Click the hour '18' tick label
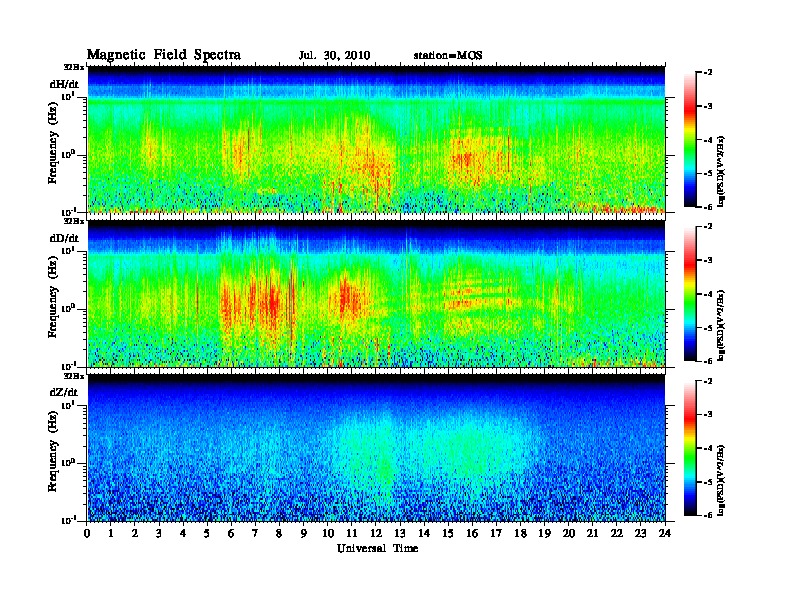Viewport: 792px width, 612px height. [520, 533]
